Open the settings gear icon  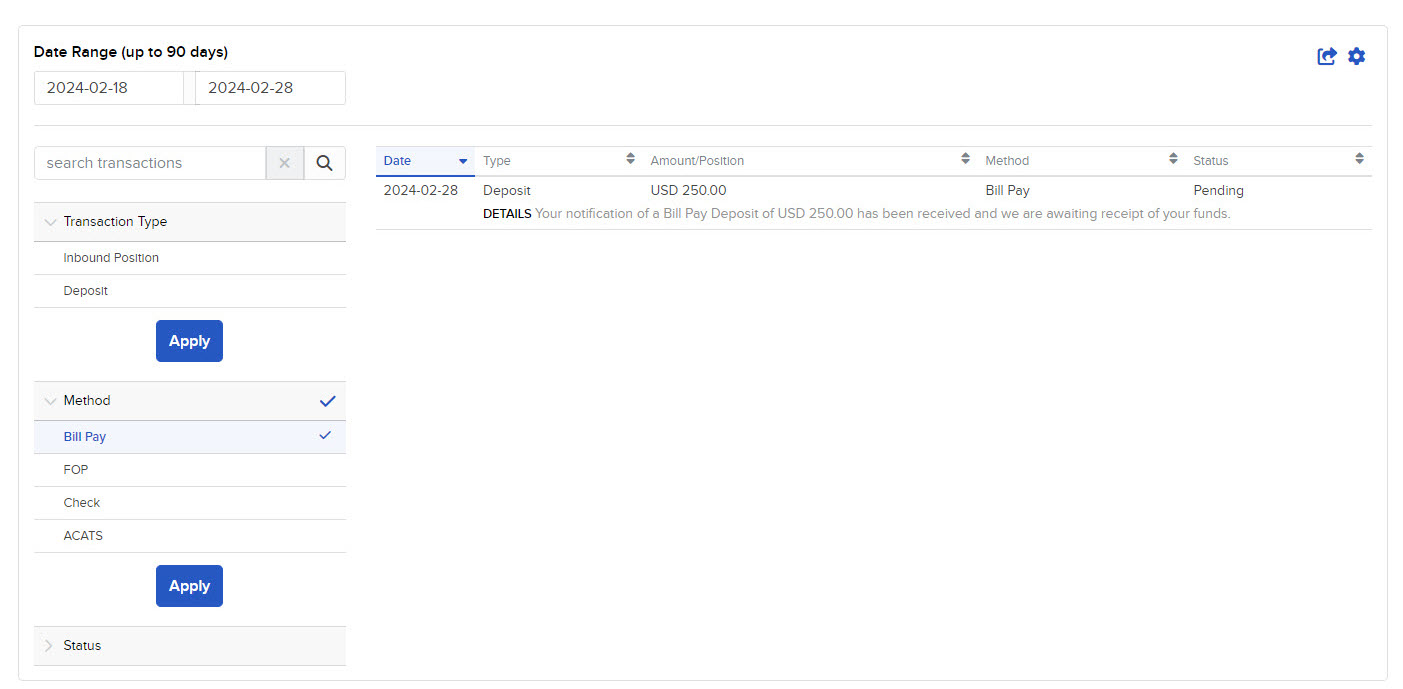(1357, 56)
